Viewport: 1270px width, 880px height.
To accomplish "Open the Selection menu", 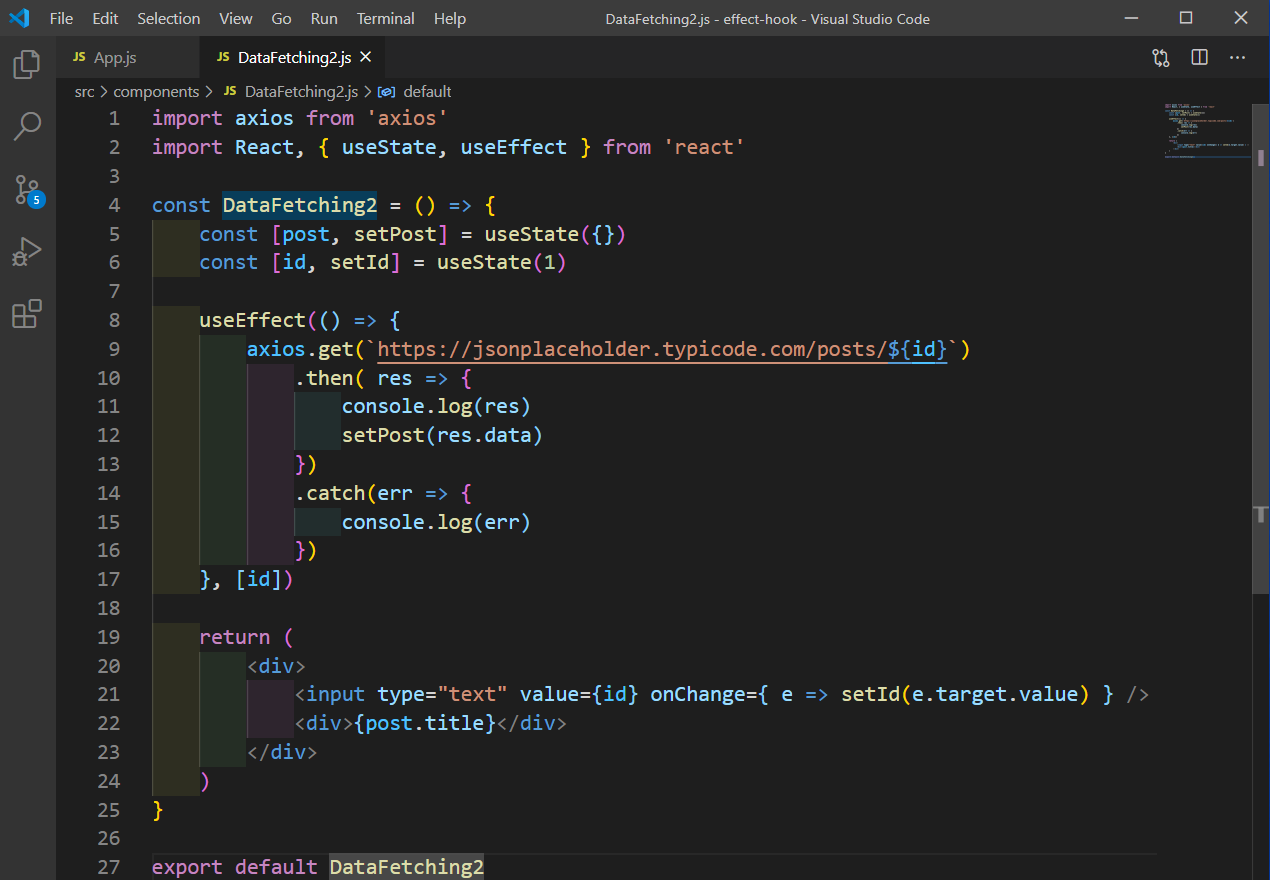I will [x=169, y=18].
